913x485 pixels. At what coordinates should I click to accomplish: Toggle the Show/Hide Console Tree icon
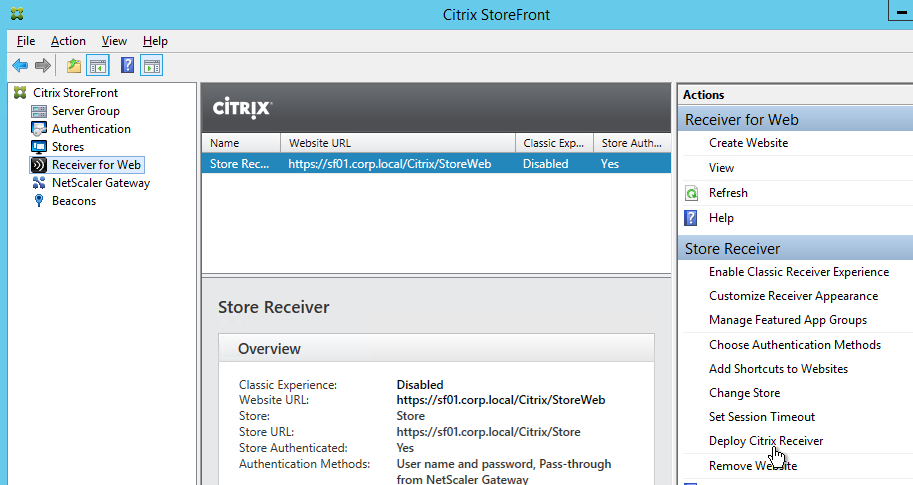click(98, 66)
